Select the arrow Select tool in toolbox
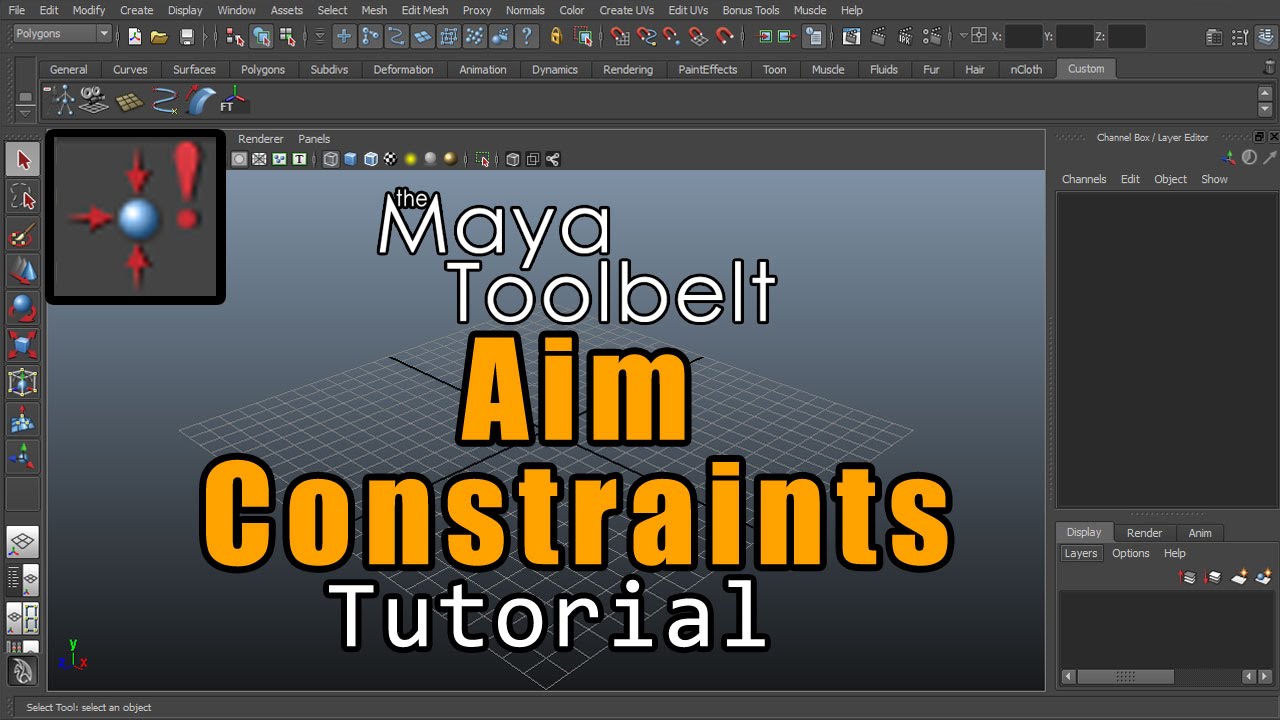This screenshot has width=1280, height=720. 23,160
